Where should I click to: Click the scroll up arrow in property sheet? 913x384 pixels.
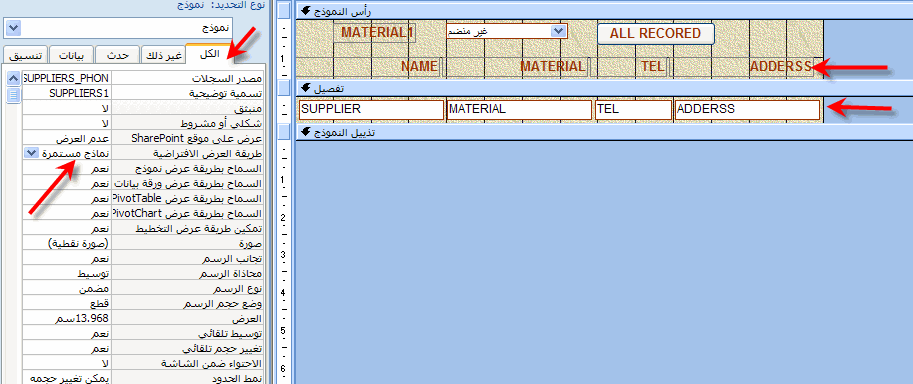coord(13,78)
